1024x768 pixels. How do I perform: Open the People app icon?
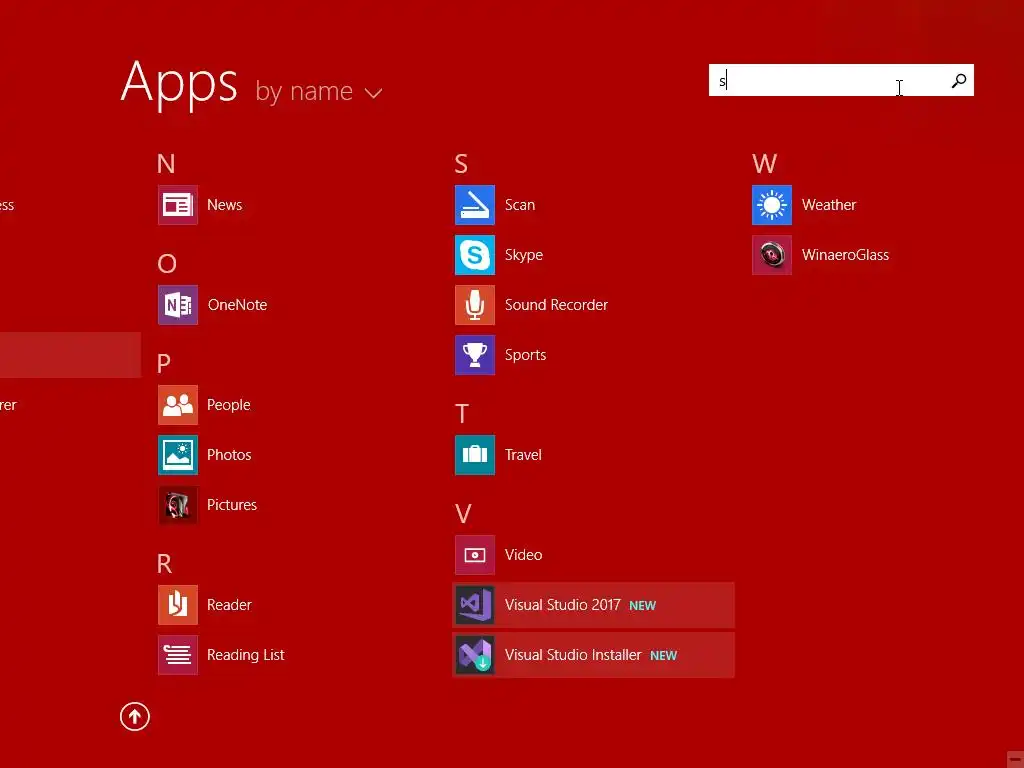178,405
